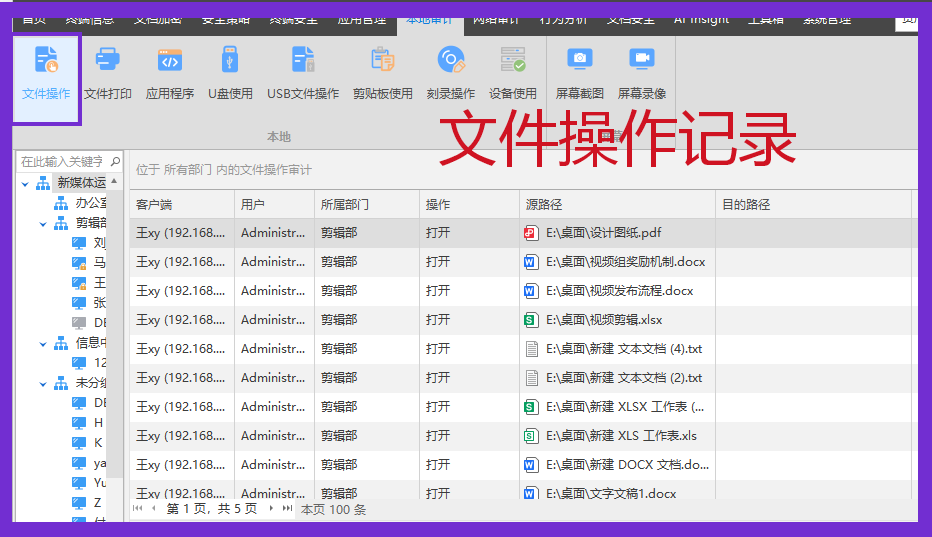Sort by the 源路径 column header
The width and height of the screenshot is (932, 537).
coord(618,205)
